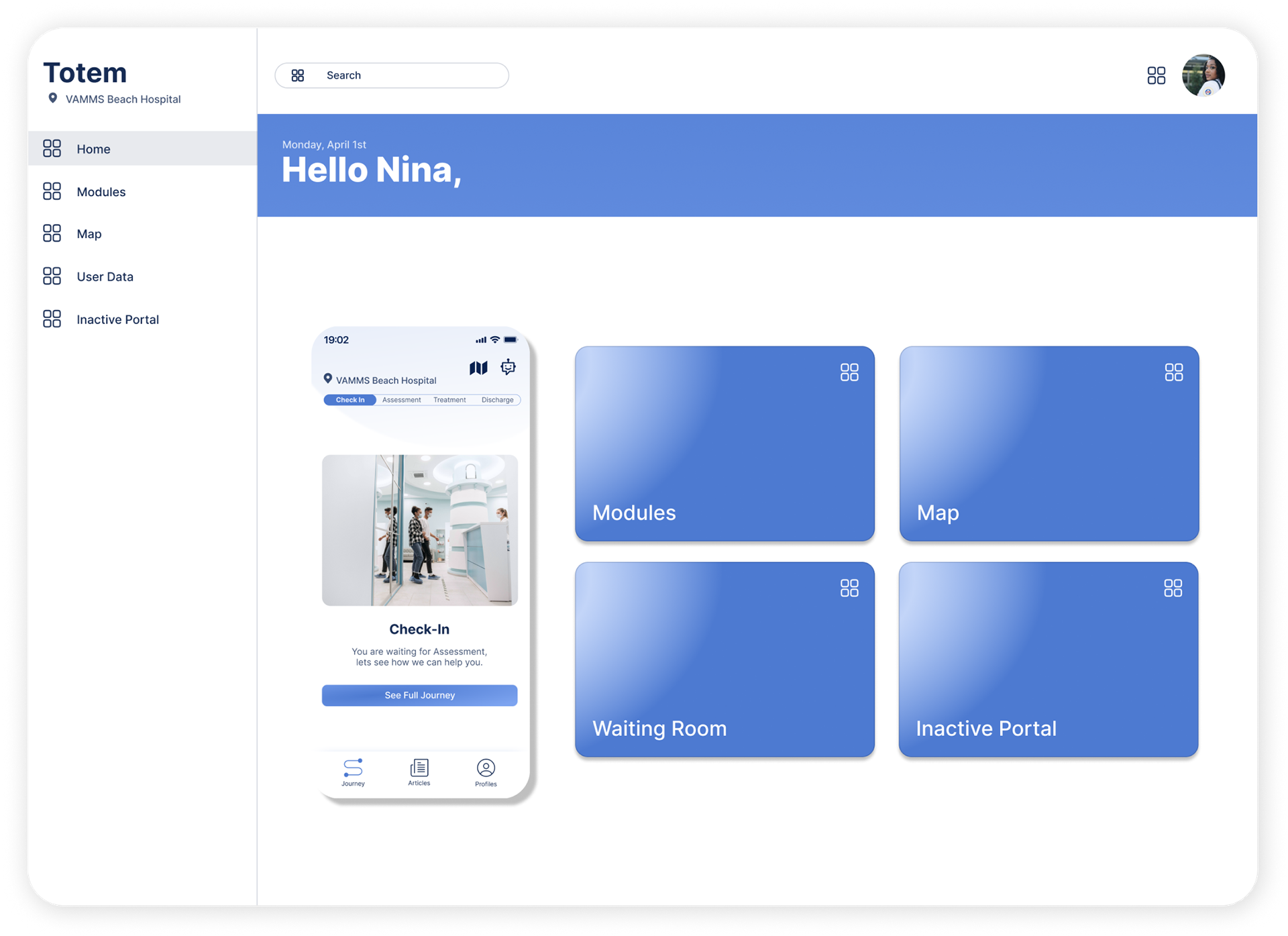This screenshot has height=936, width=1288.
Task: Click the grid icon on the Modules card
Action: (x=849, y=372)
